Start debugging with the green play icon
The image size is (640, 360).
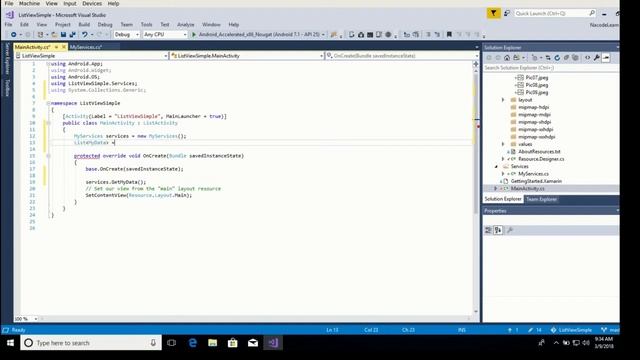coord(194,35)
